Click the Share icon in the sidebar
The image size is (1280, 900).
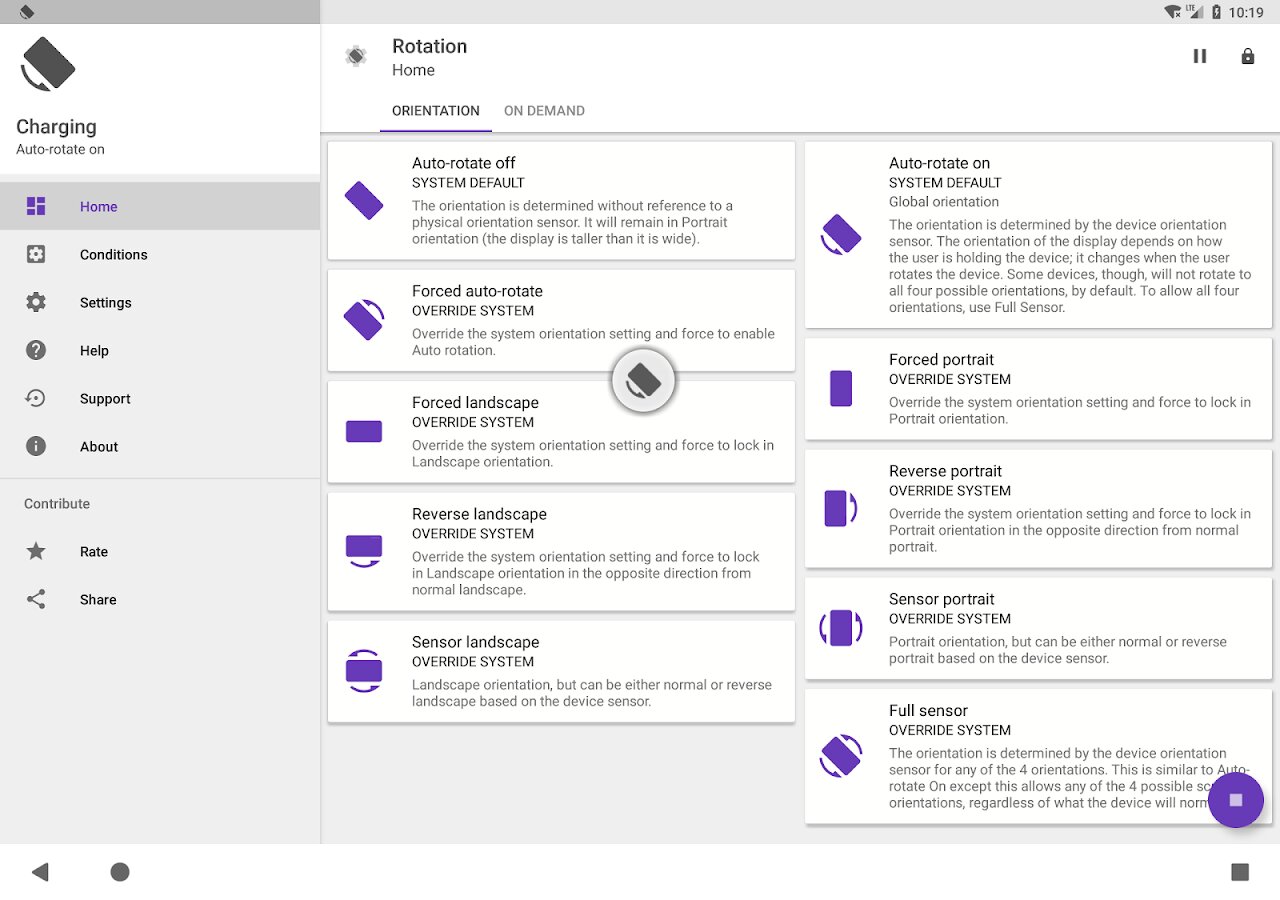pos(36,600)
